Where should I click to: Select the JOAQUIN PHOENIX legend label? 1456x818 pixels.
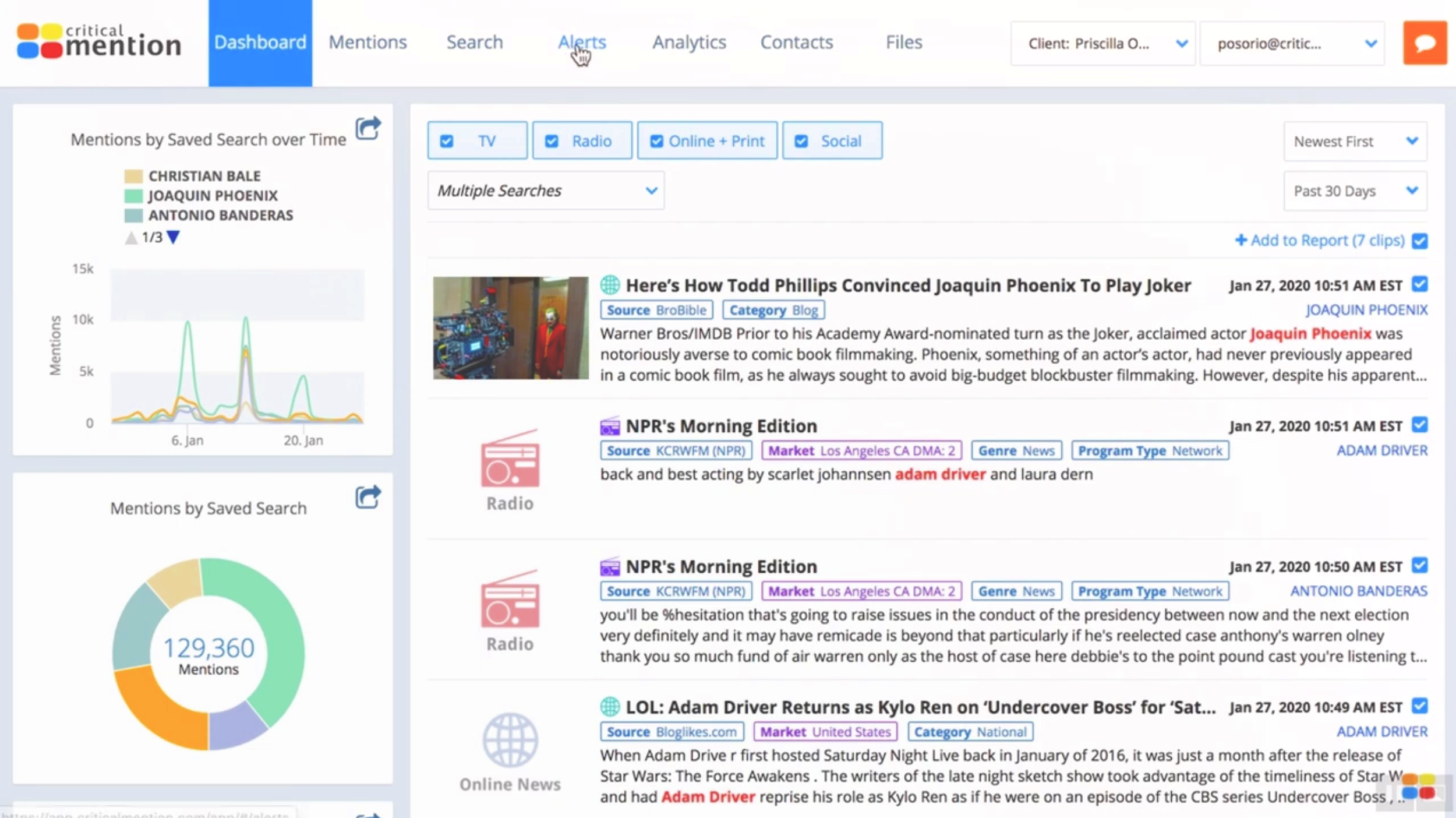coord(213,196)
